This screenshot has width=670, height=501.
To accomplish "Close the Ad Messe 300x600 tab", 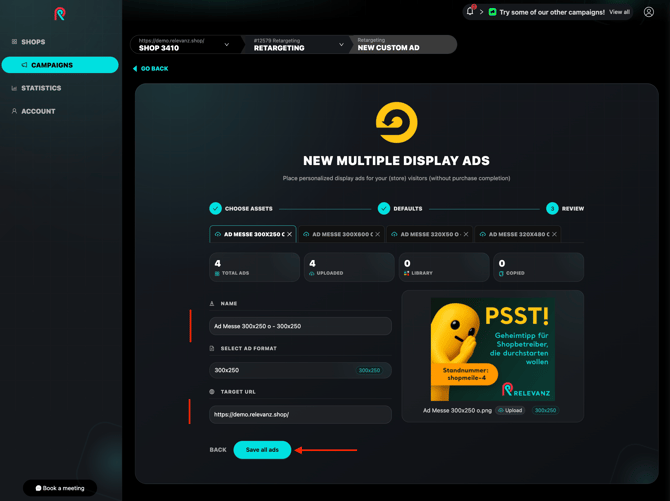I will 378,234.
